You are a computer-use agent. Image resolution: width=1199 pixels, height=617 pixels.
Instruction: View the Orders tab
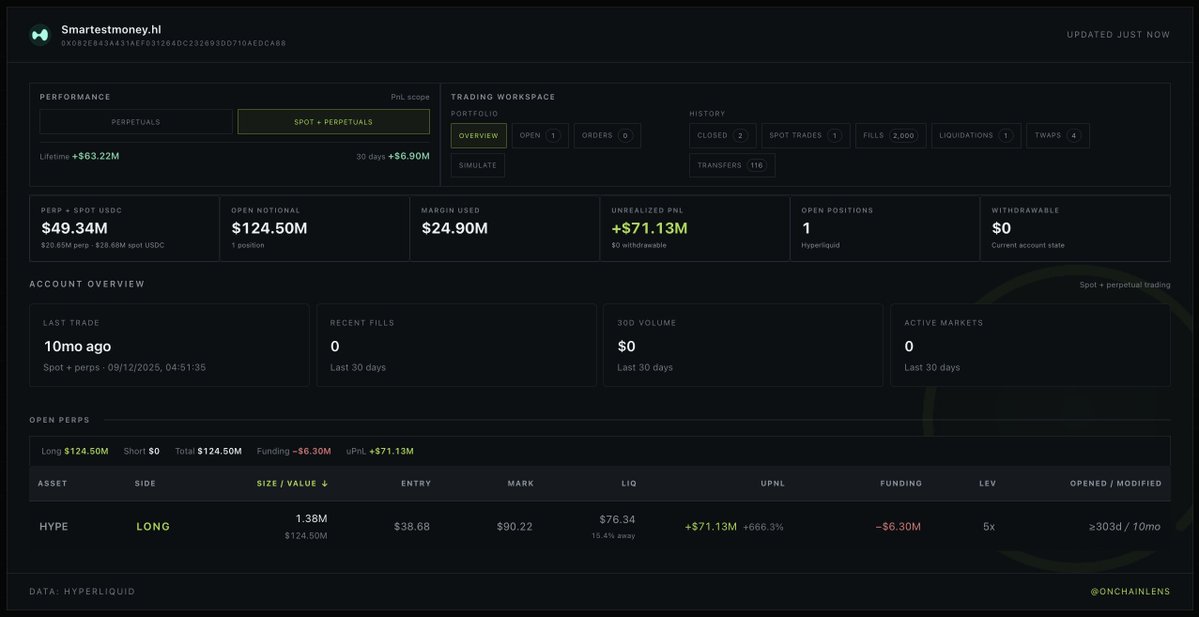pyautogui.click(x=607, y=135)
